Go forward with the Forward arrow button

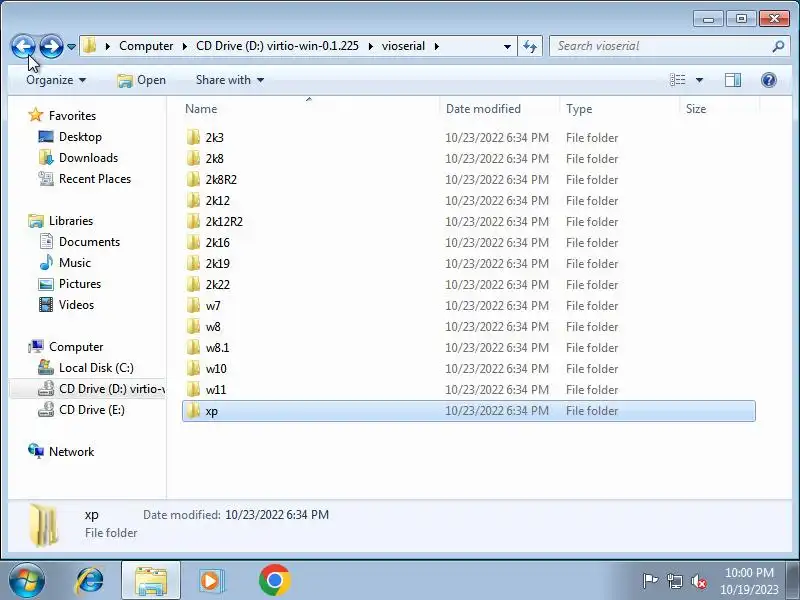[x=51, y=46]
